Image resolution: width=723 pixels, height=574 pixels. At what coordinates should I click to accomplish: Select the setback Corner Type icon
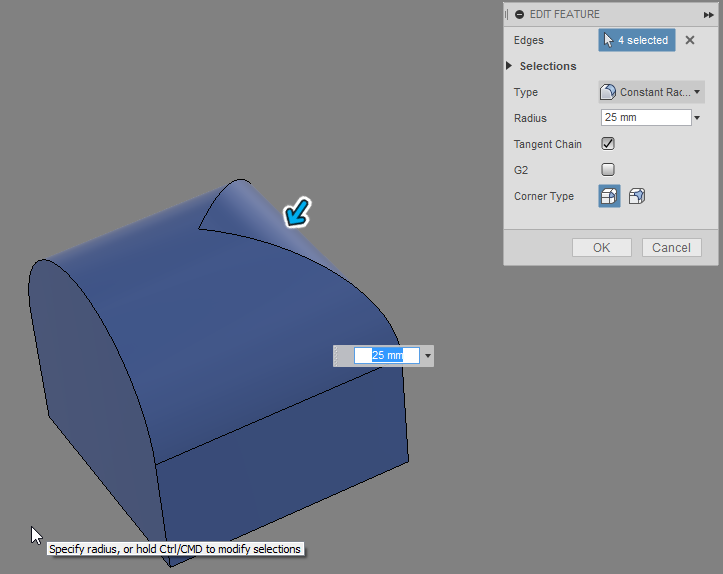(637, 196)
